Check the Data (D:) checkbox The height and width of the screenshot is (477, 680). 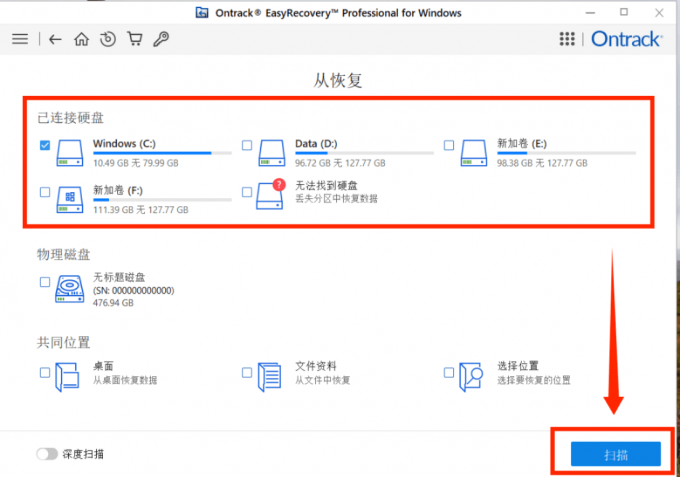(247, 145)
